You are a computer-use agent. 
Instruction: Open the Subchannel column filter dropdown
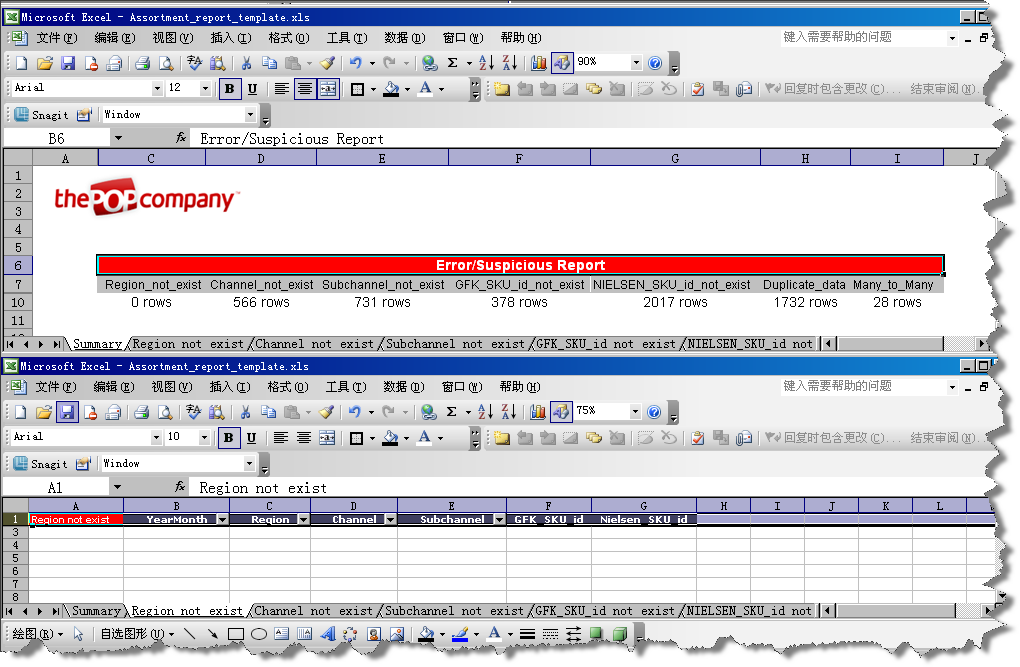tap(498, 520)
